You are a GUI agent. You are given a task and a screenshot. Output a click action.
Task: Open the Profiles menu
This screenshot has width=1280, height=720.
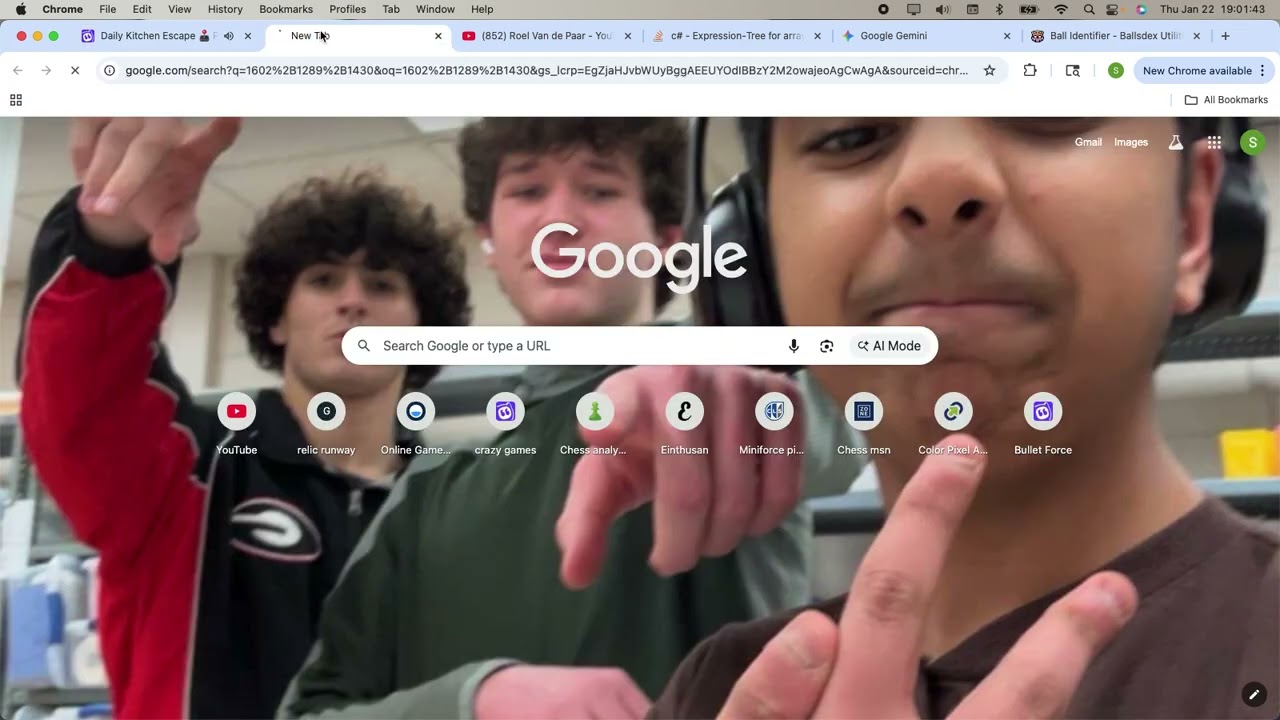(x=348, y=9)
